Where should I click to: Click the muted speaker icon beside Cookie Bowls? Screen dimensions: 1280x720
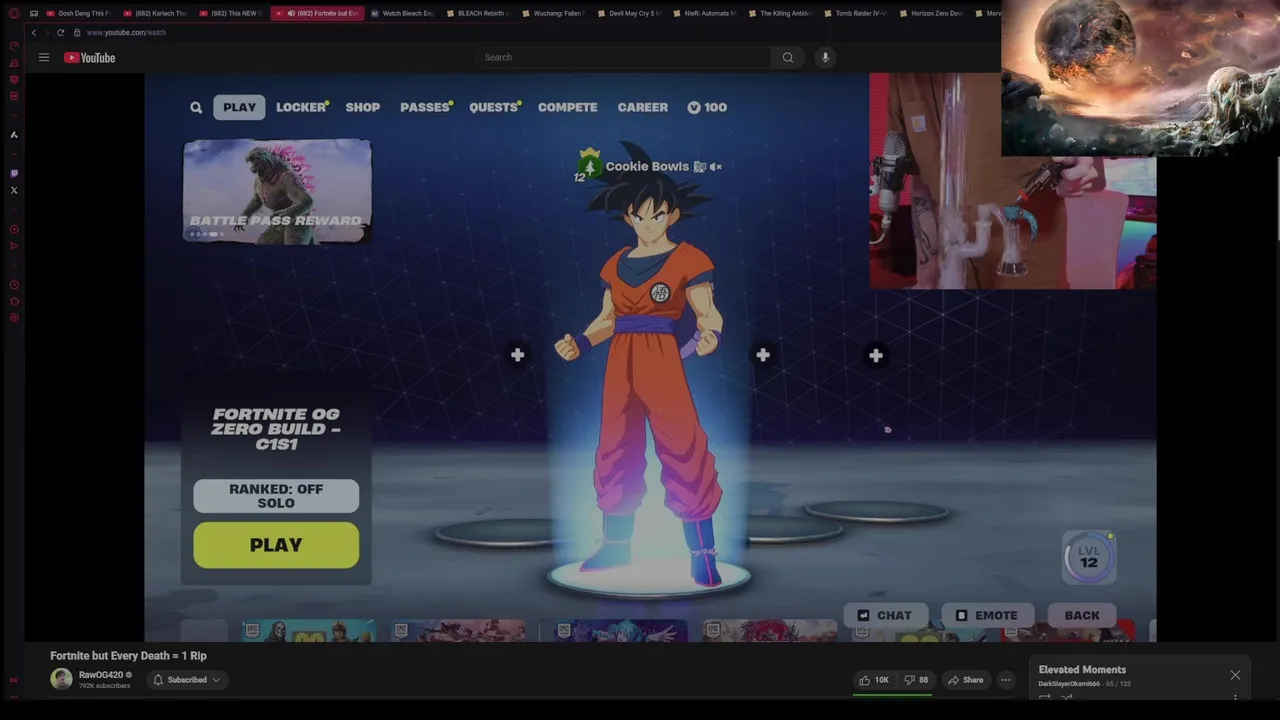point(715,167)
